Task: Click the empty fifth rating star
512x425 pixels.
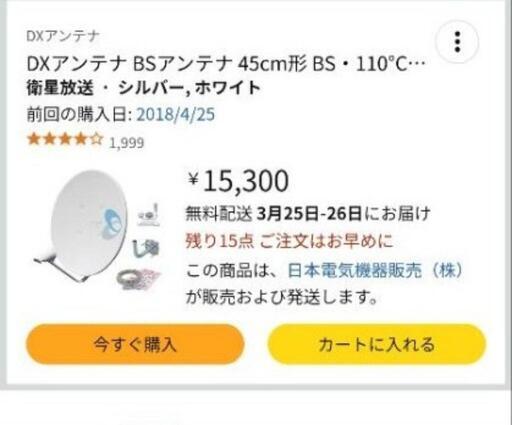Action: tap(97, 139)
